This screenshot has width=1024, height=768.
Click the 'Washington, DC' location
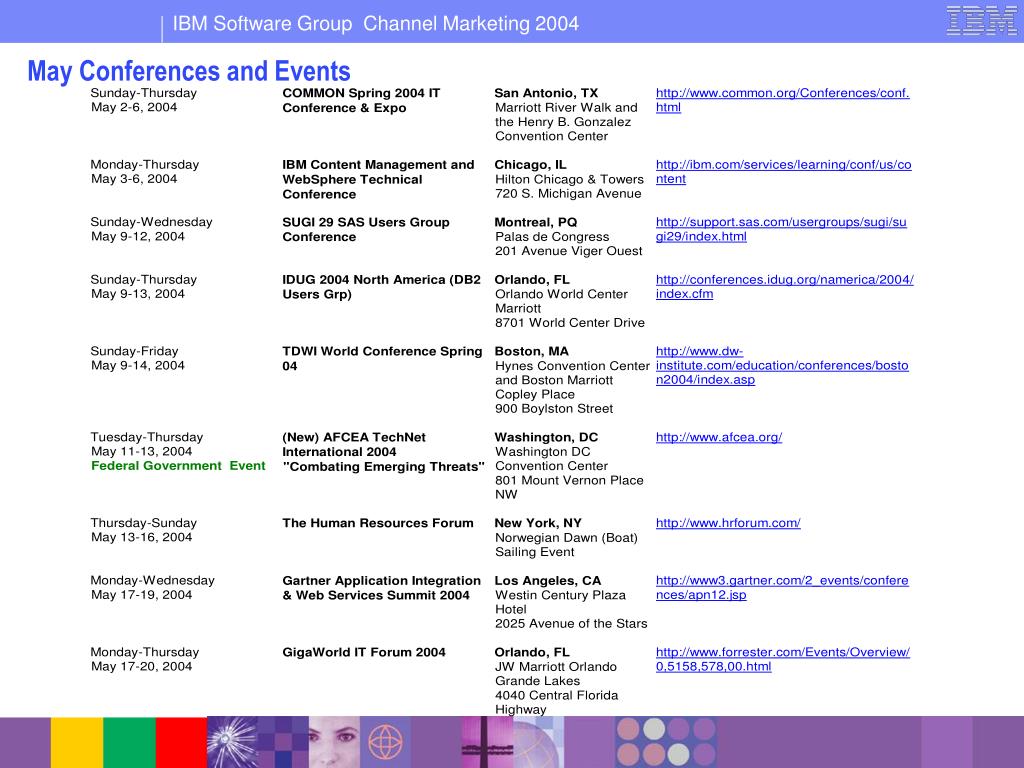pyautogui.click(x=546, y=437)
